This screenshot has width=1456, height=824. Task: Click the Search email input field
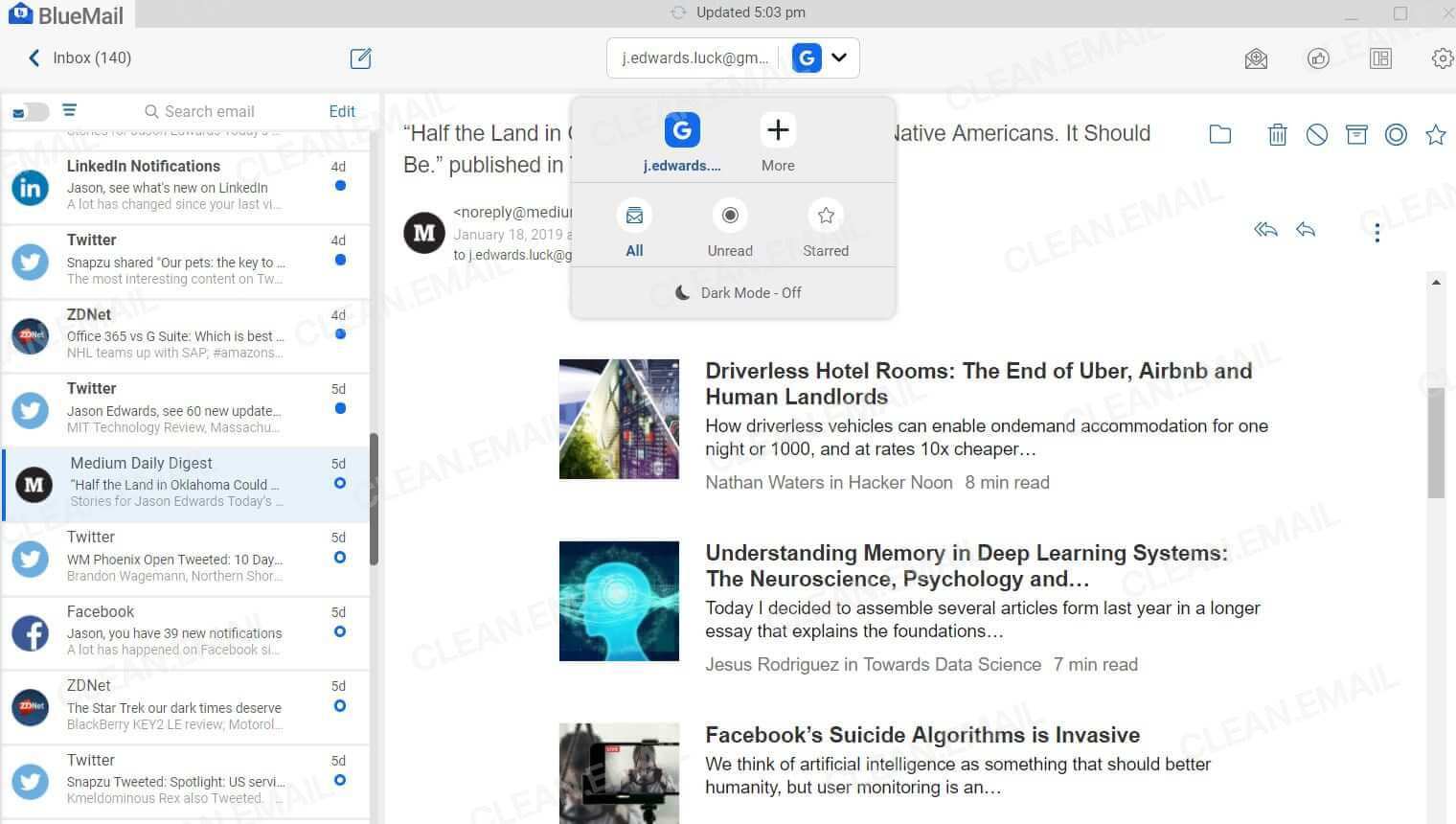point(211,111)
